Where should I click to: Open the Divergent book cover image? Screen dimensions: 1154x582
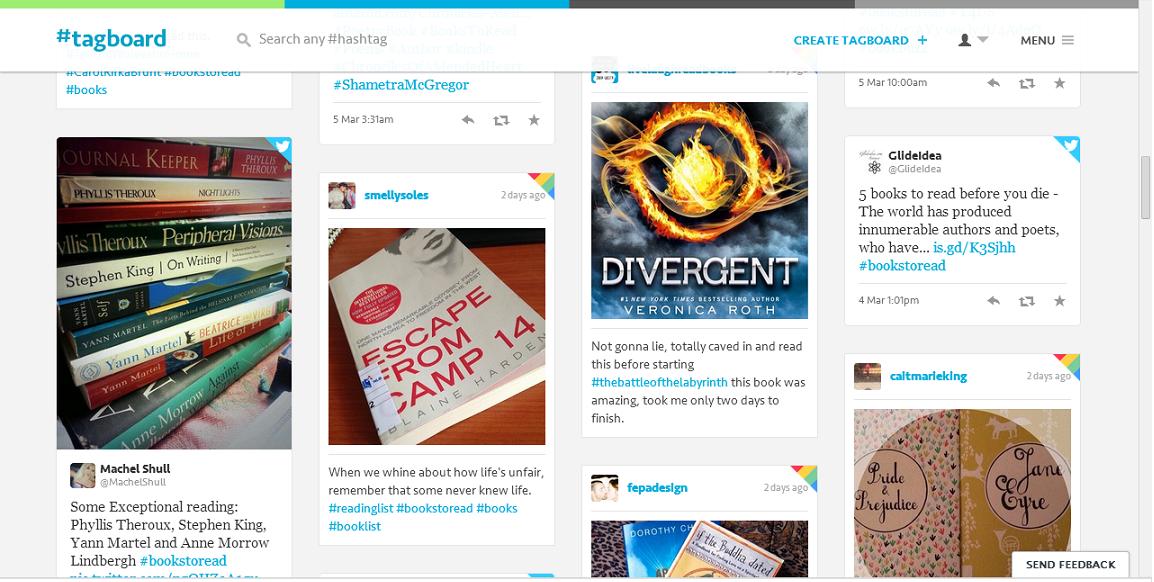(x=699, y=210)
